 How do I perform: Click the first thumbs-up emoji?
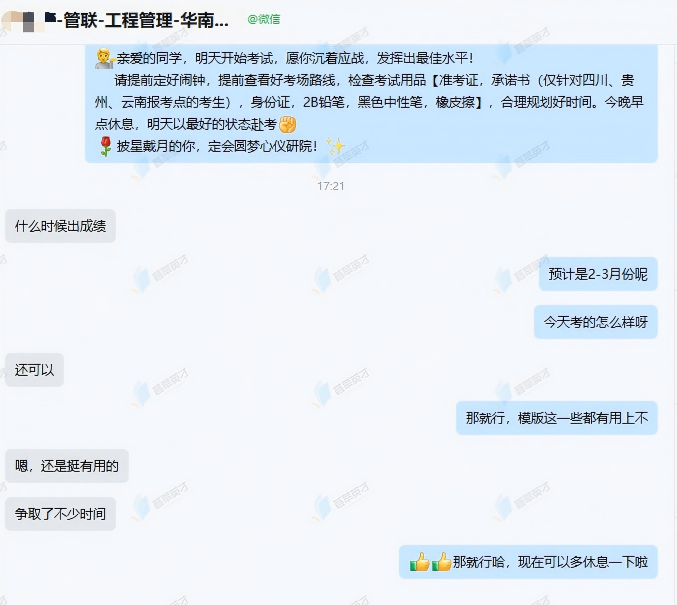coord(420,562)
